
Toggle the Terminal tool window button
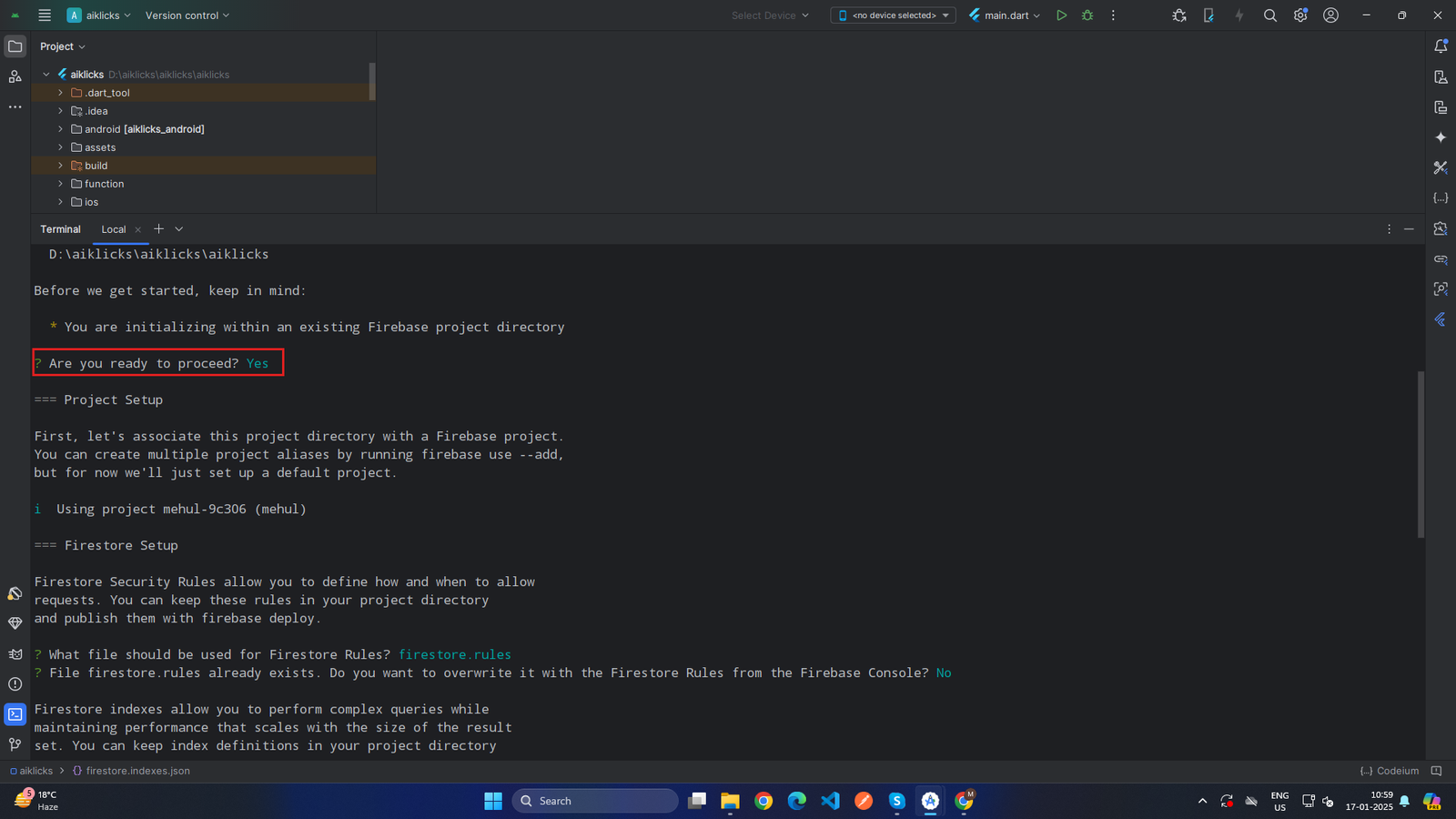coord(15,714)
